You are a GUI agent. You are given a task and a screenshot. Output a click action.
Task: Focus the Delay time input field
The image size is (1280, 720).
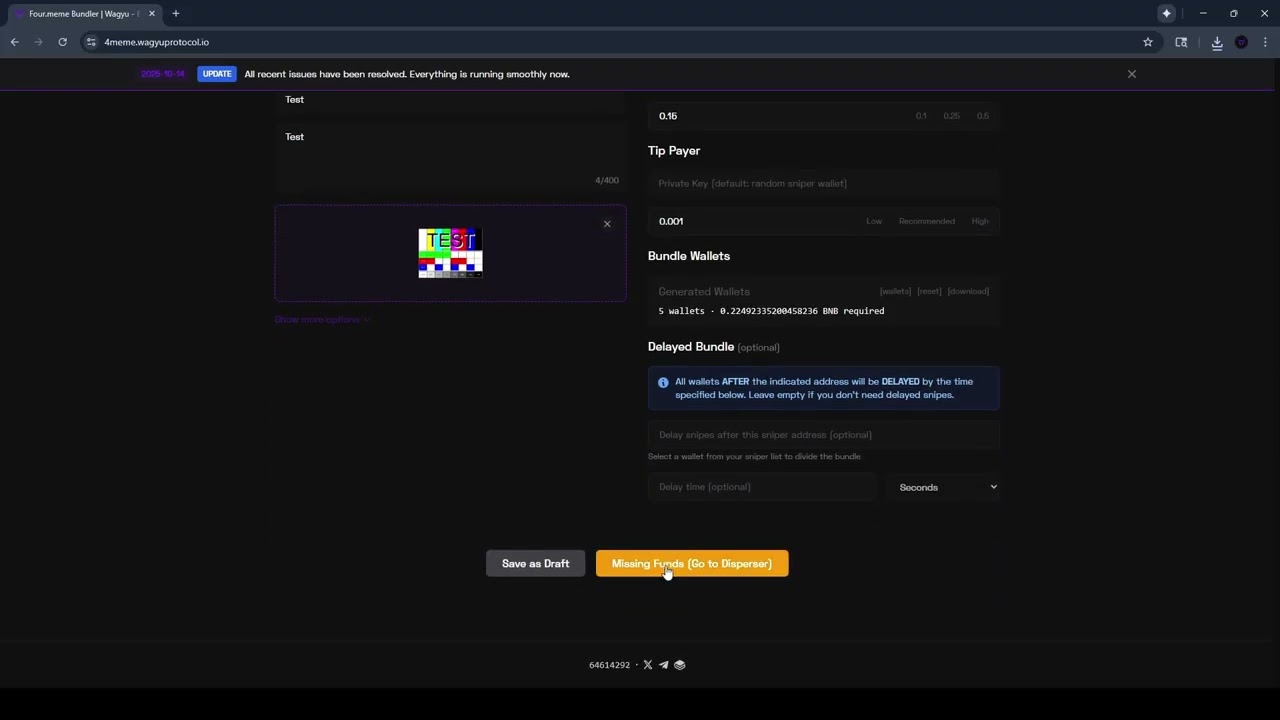pos(763,487)
